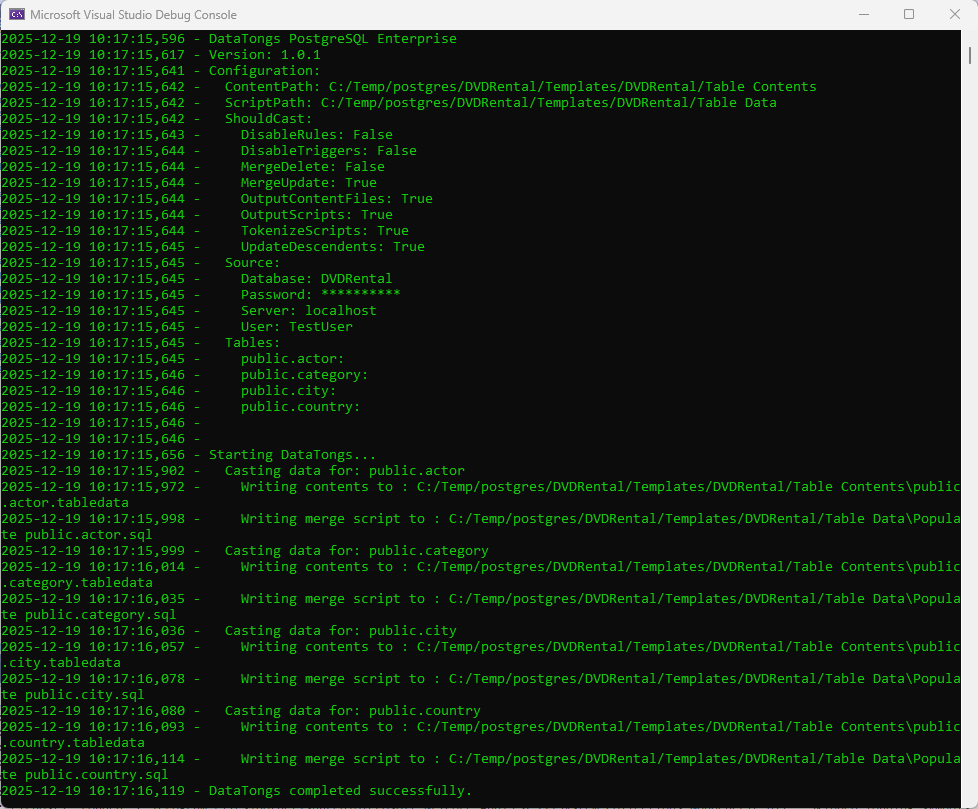This screenshot has height=809, width=978.
Task: Click the 'MergeUpdate: True' setting line
Action: click(300, 182)
